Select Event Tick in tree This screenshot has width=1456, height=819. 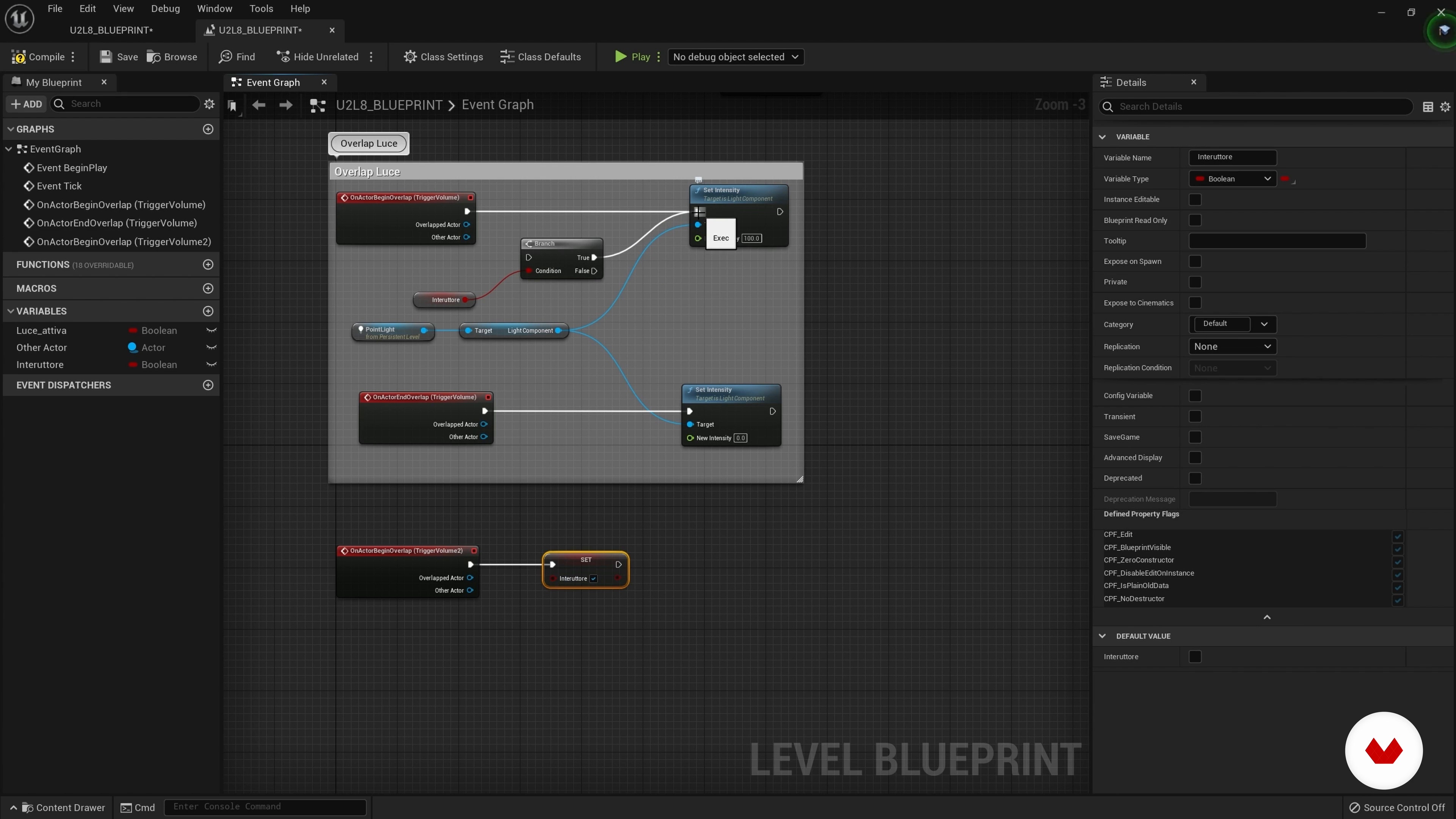(60, 186)
